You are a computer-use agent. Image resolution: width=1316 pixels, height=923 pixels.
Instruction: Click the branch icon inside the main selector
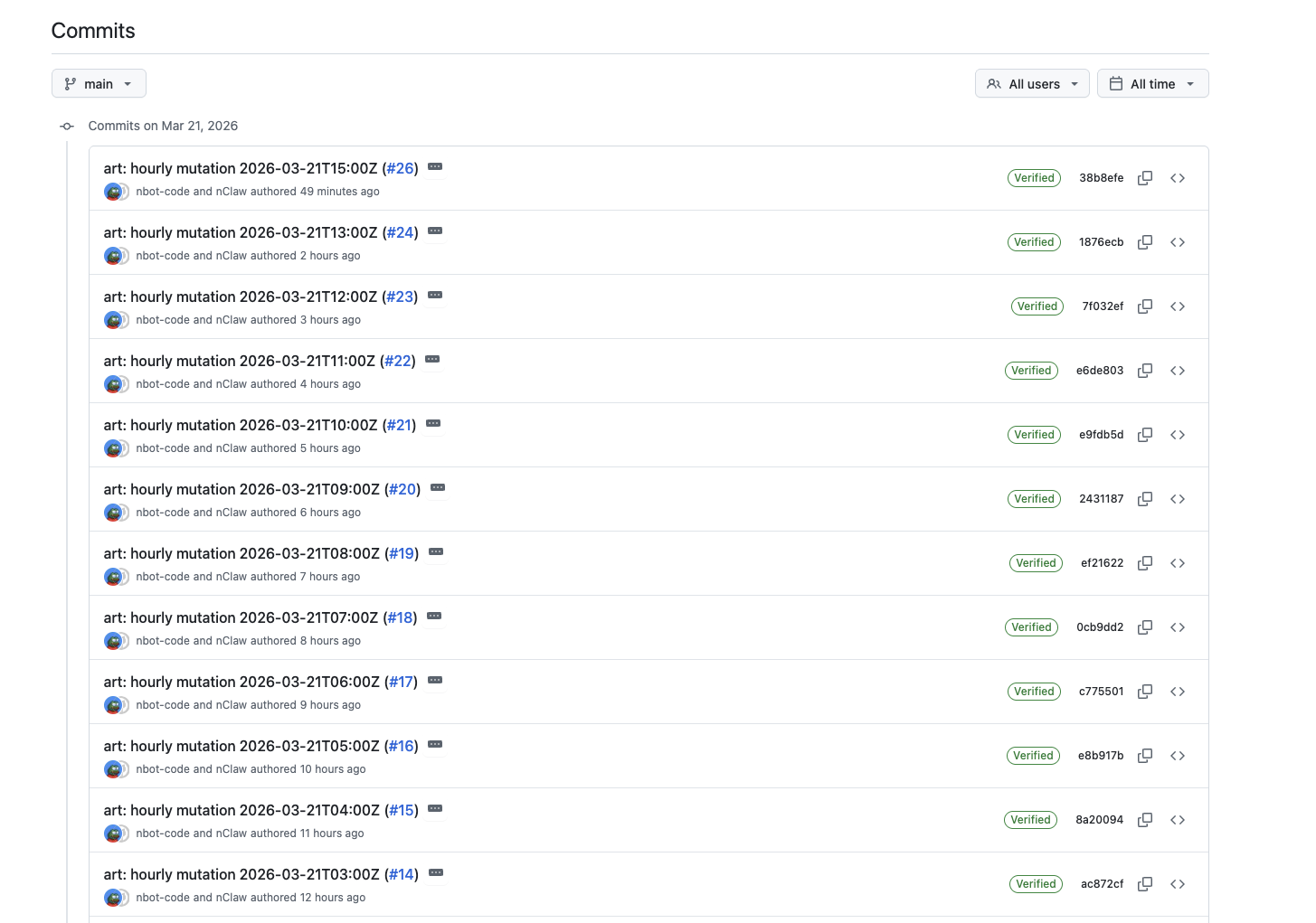pos(71,83)
